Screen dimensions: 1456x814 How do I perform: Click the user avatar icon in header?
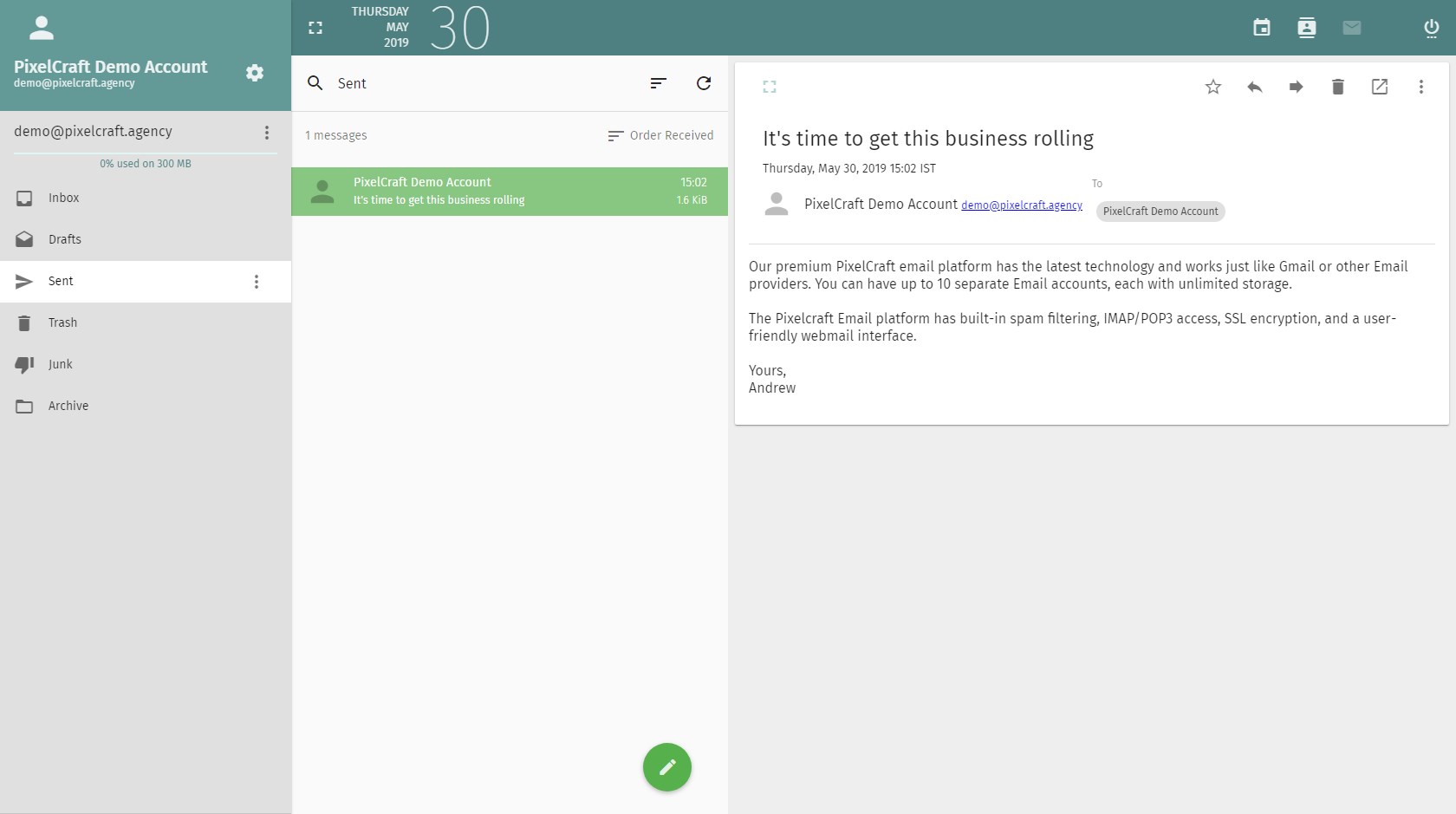pyautogui.click(x=42, y=28)
